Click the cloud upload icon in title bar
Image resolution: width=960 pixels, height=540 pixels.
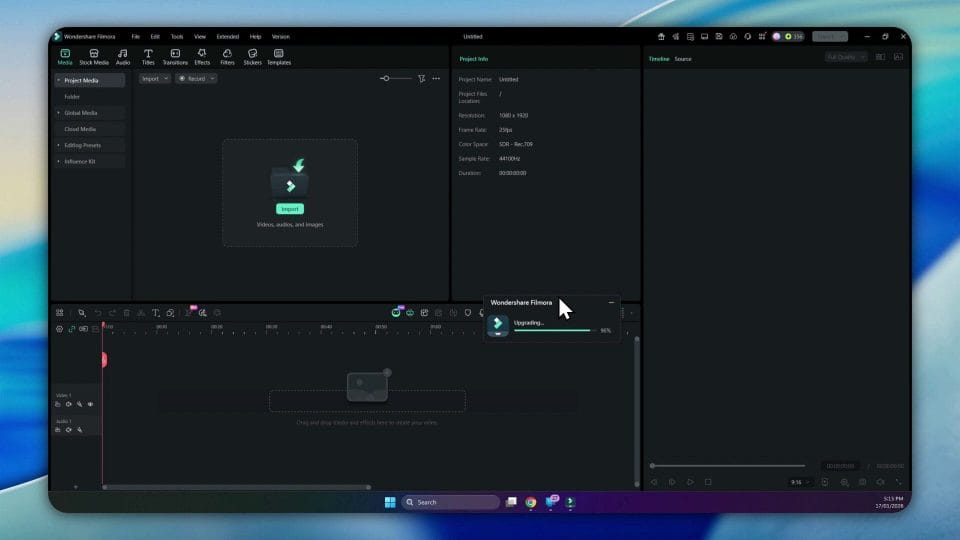tap(733, 37)
